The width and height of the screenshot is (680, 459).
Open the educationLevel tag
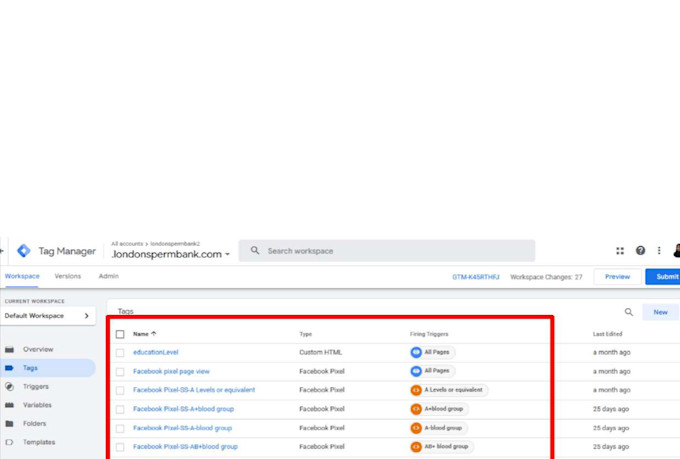tap(156, 352)
